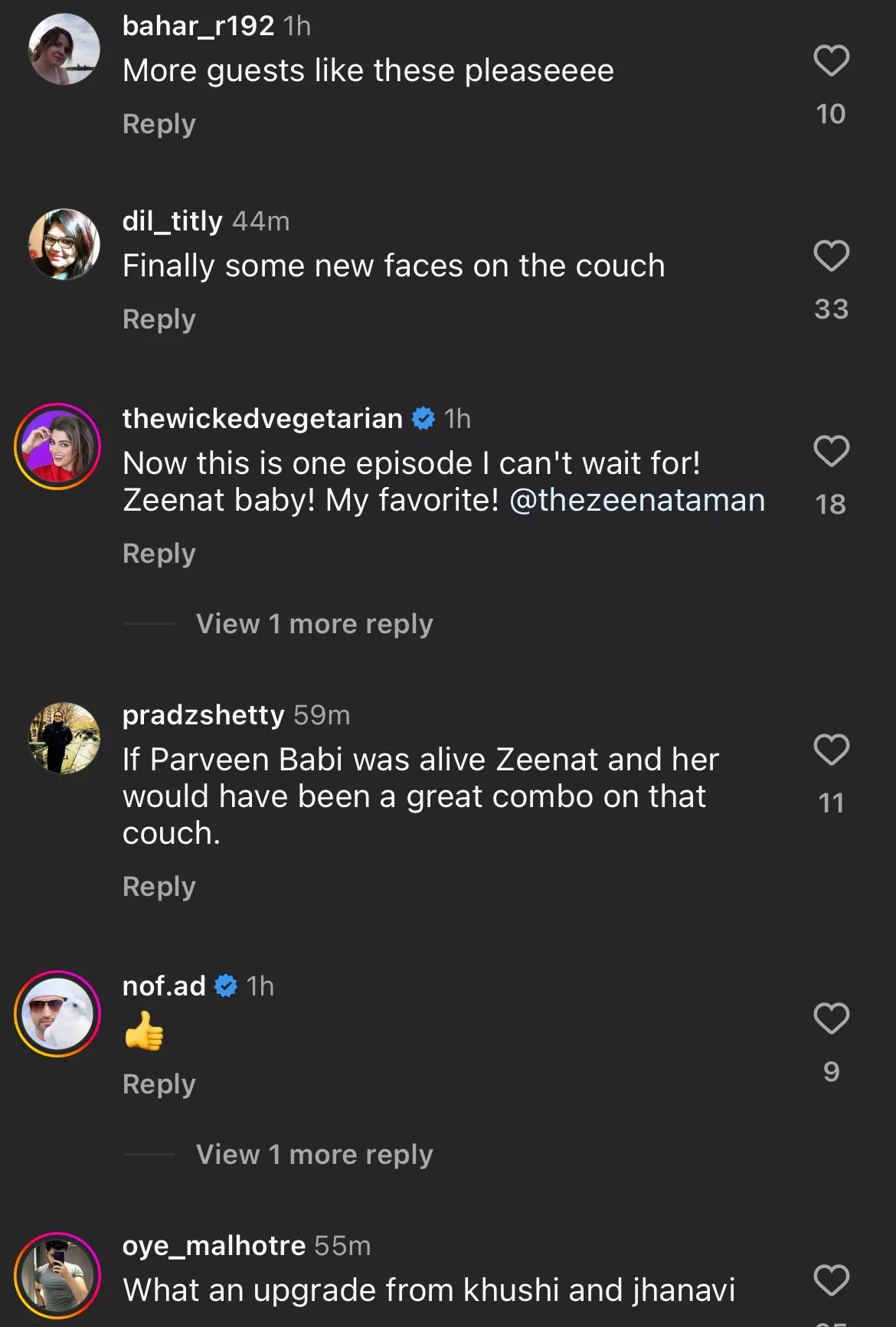View thewickedvegetarian's story avatar

58,446
